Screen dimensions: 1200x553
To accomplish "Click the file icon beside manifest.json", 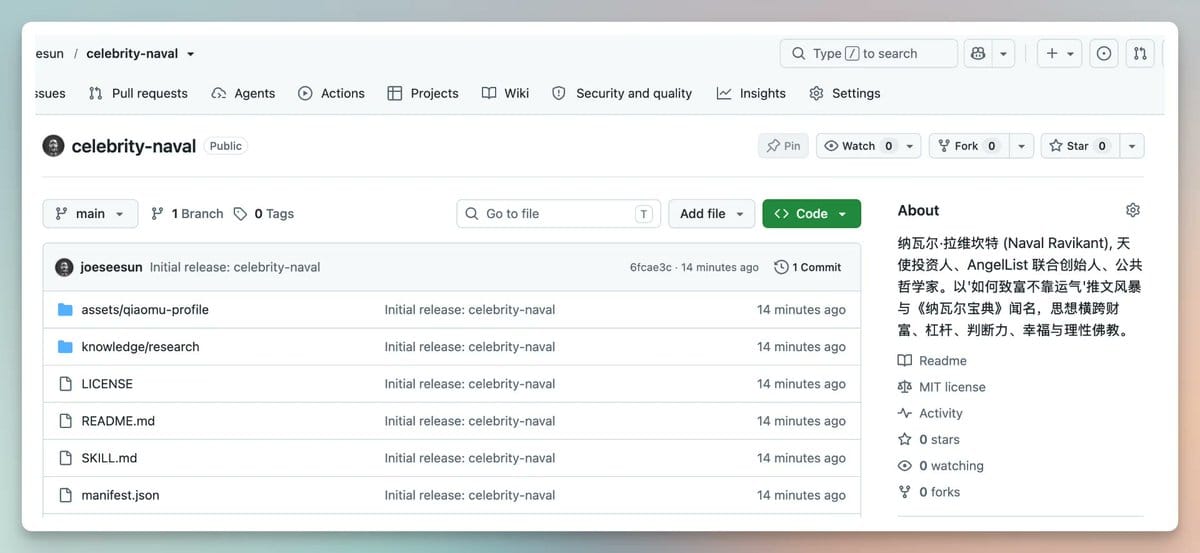I will click(x=65, y=495).
